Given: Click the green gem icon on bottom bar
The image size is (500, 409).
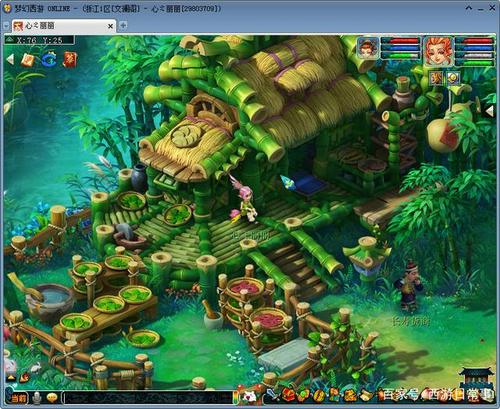Looking at the screenshot, I should (x=303, y=396).
